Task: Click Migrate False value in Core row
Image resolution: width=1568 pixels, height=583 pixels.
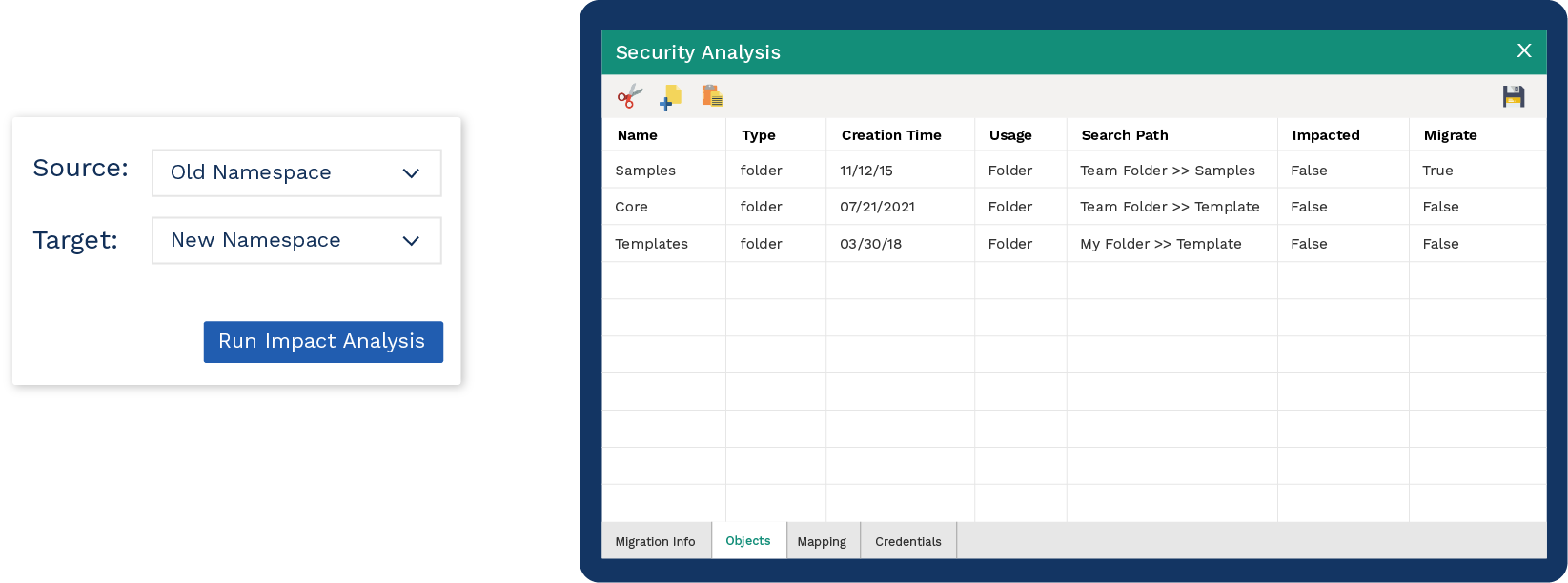Action: pos(1440,207)
